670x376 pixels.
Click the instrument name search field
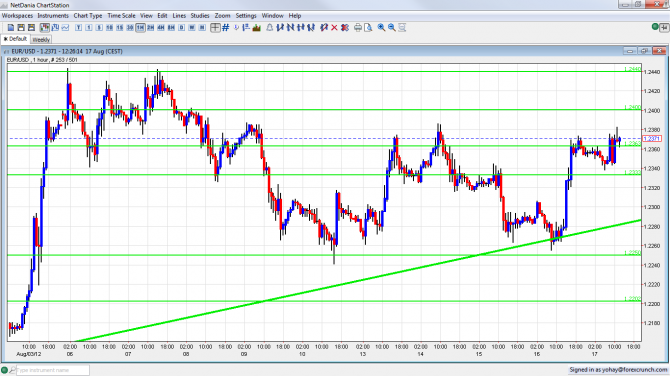(53, 370)
